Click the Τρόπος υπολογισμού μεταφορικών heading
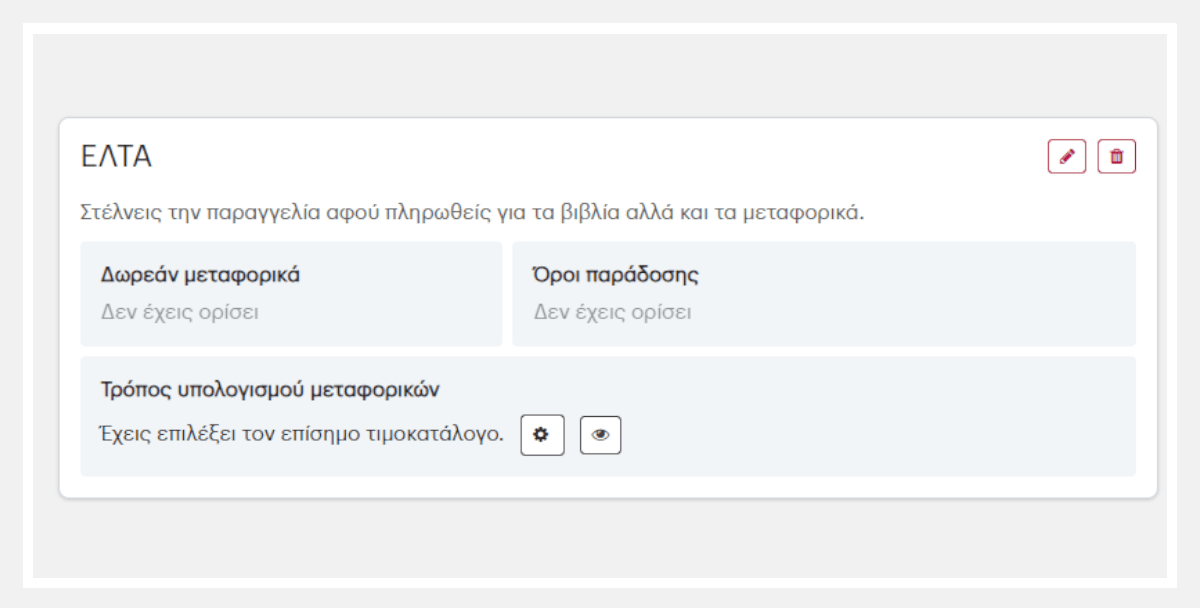This screenshot has height=608, width=1200. (x=271, y=389)
